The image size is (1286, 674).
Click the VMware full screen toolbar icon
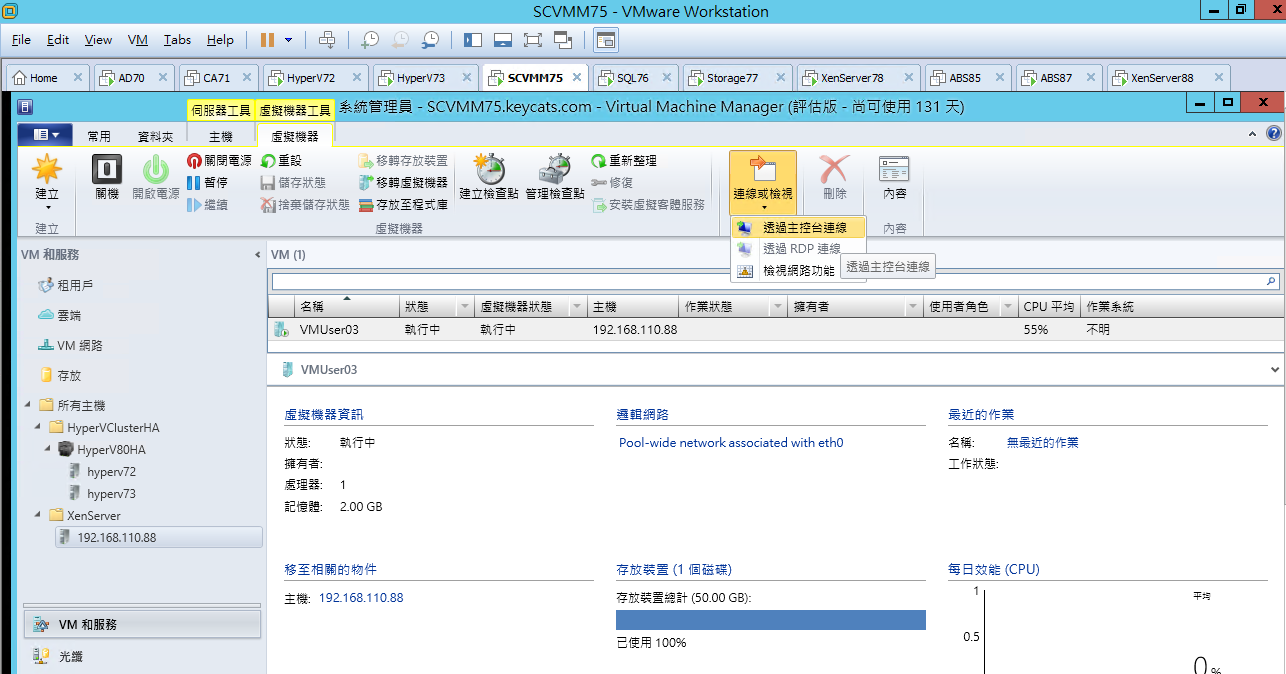click(x=532, y=40)
